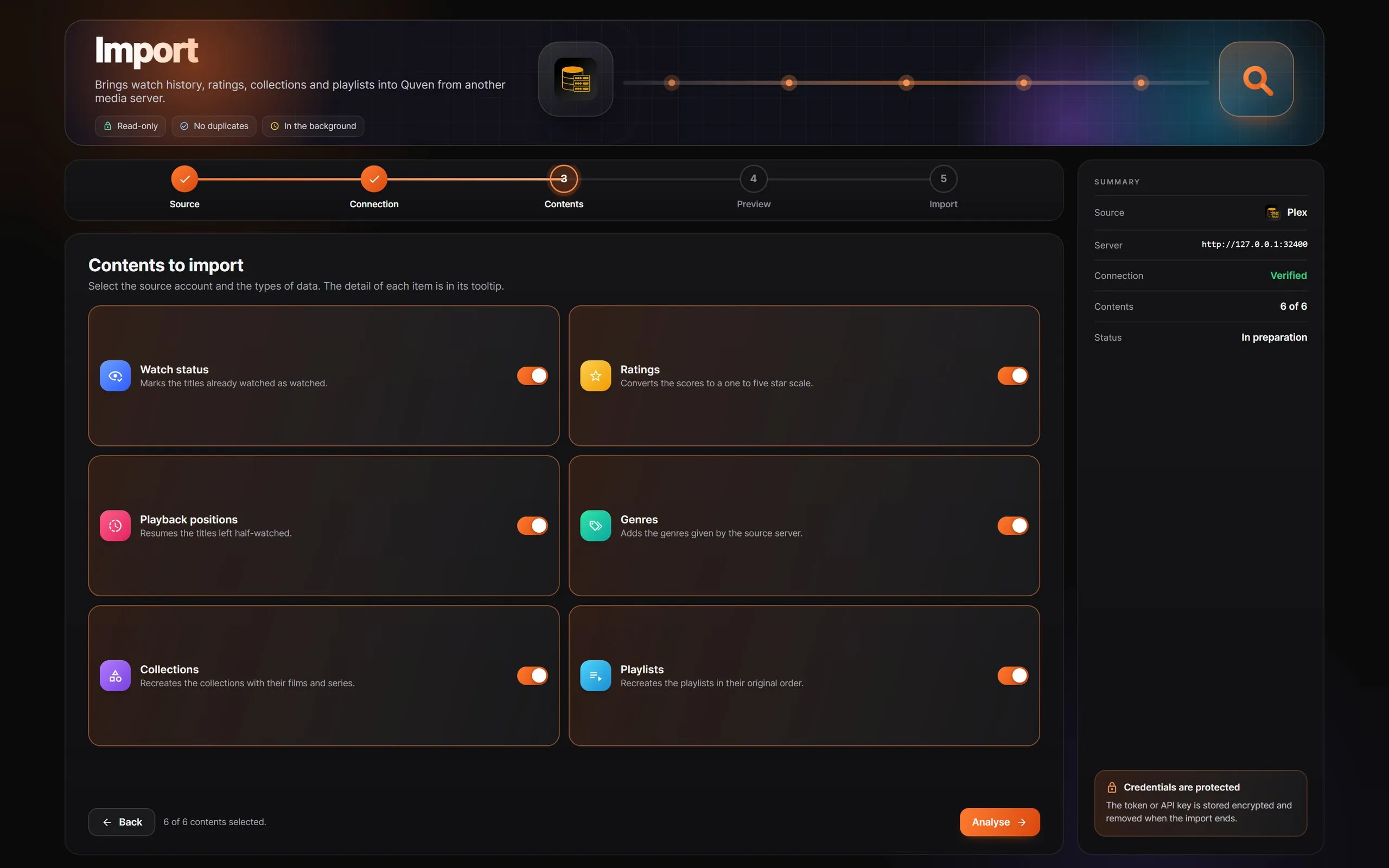The height and width of the screenshot is (868, 1389).
Task: Click the clock icon in In the background badge
Action: point(275,126)
